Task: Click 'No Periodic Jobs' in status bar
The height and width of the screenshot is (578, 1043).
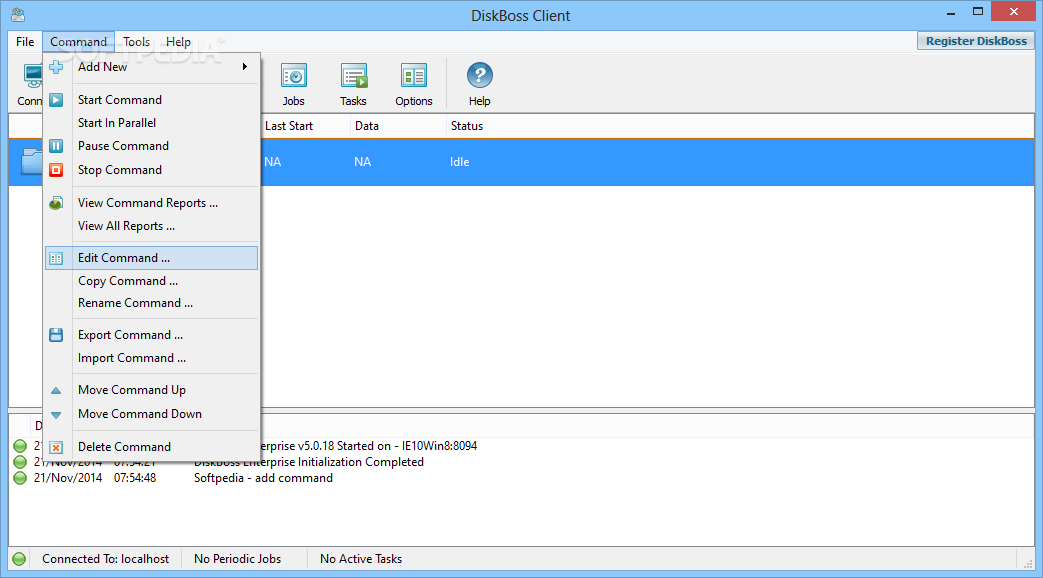Action: [237, 559]
